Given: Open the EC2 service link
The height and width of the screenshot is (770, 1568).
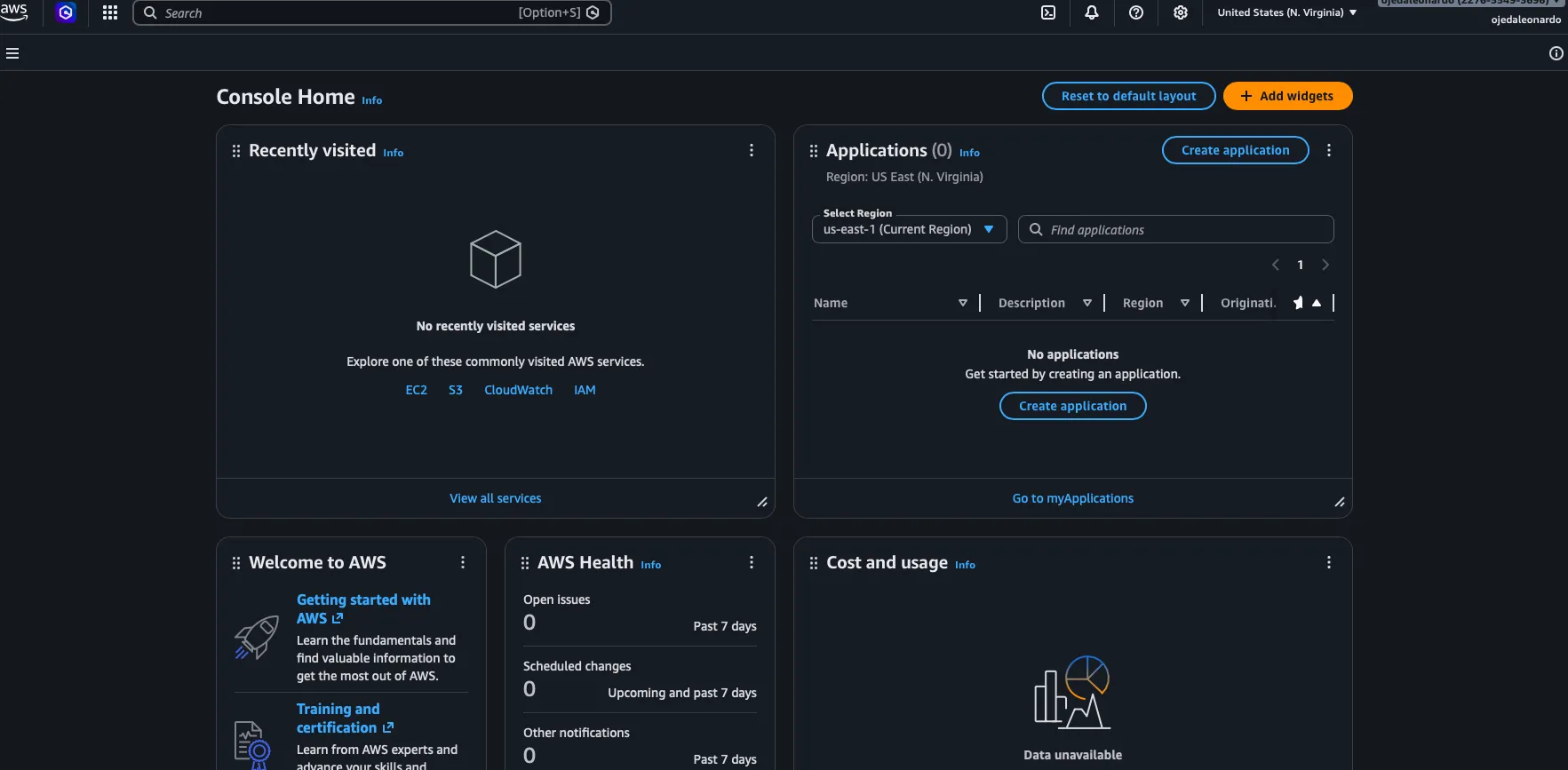Looking at the screenshot, I should pyautogui.click(x=417, y=390).
